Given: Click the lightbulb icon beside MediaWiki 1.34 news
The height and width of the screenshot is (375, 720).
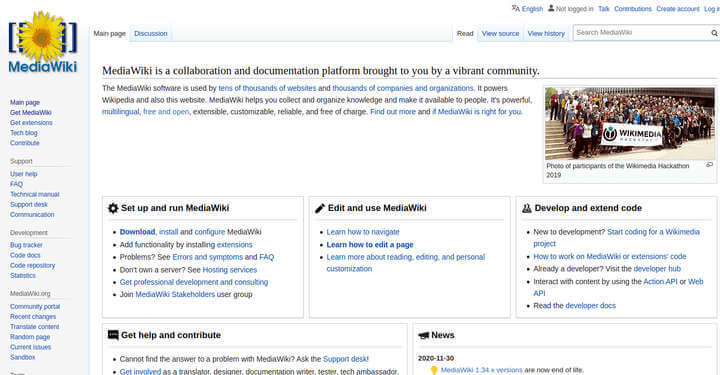Looking at the screenshot, I should 434,370.
